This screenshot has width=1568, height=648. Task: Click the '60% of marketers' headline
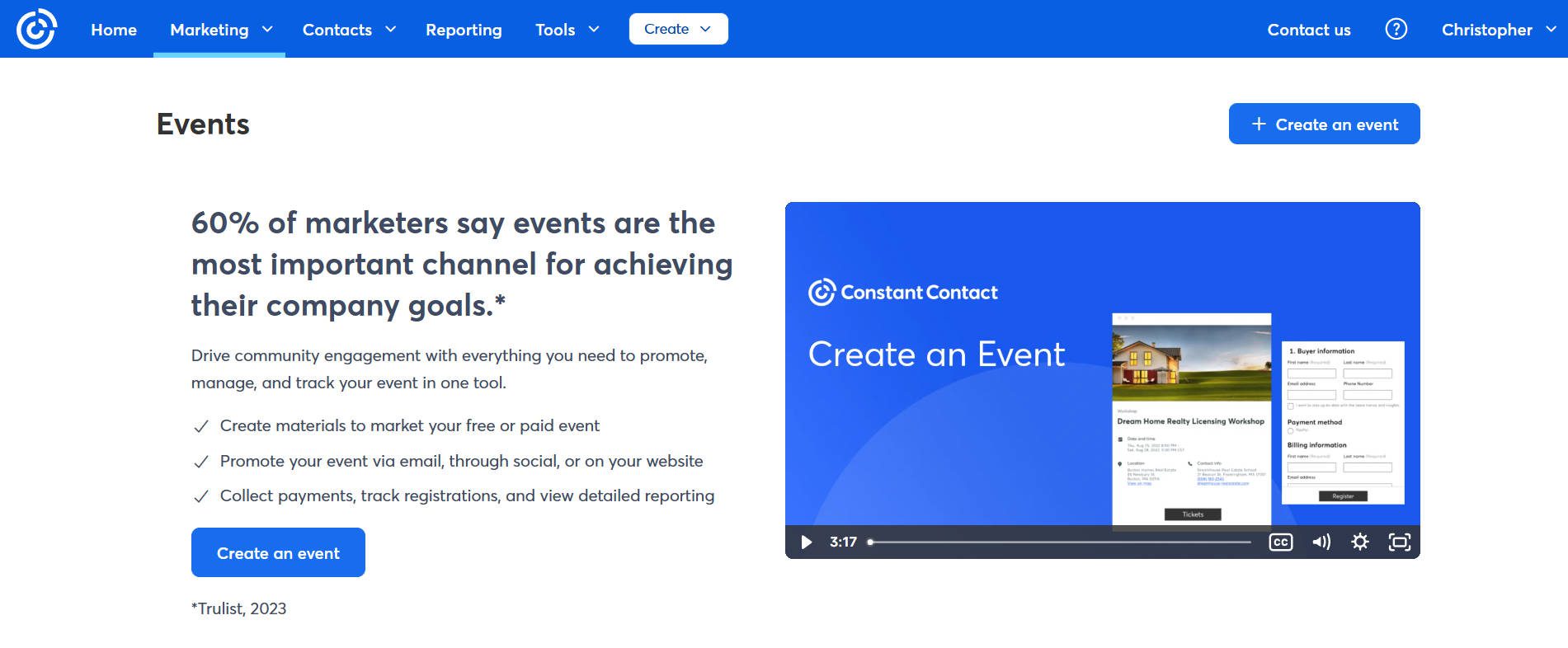point(462,264)
